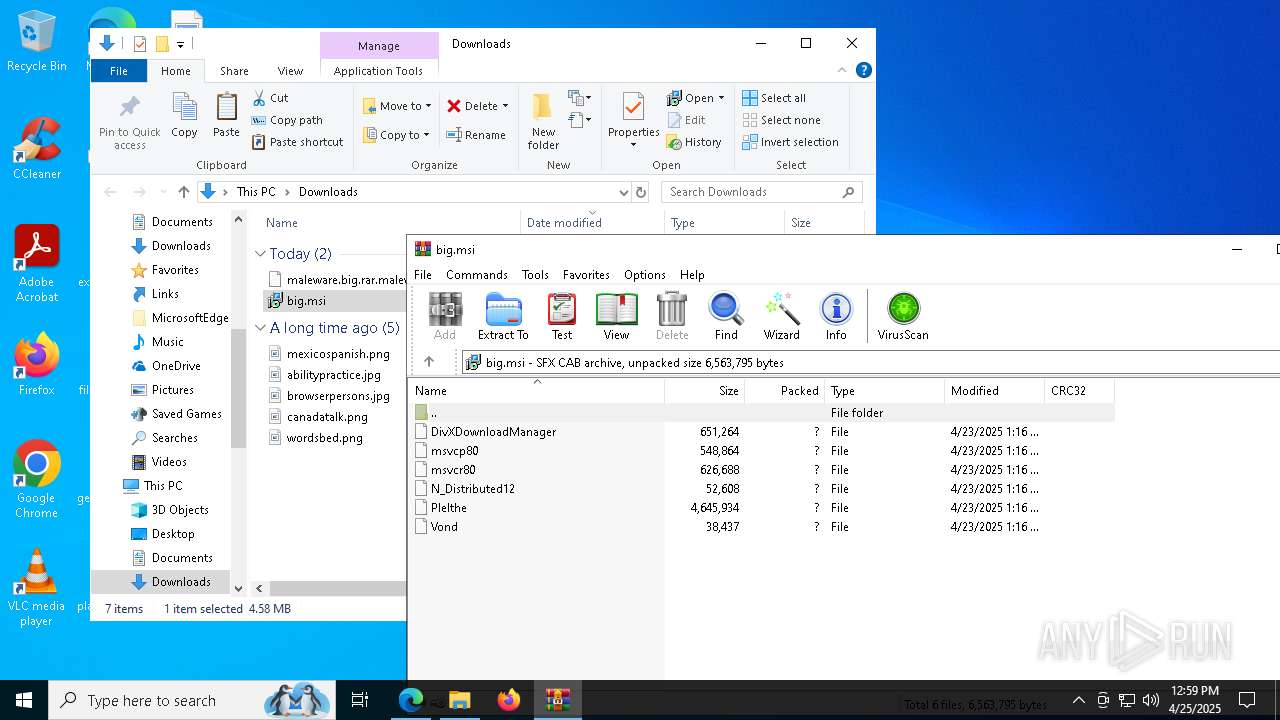Expand the Open dropdown in ribbon
Viewport: 1280px width, 720px height.
coord(721,98)
